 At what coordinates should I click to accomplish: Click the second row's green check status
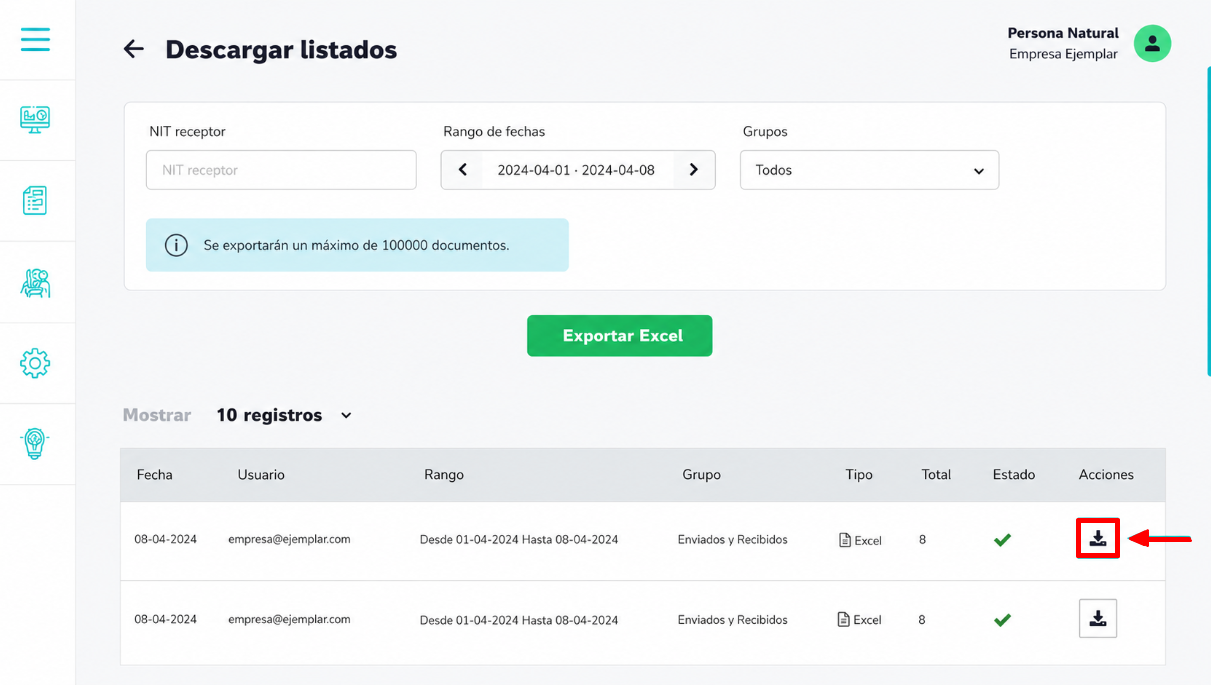pyautogui.click(x=1002, y=620)
